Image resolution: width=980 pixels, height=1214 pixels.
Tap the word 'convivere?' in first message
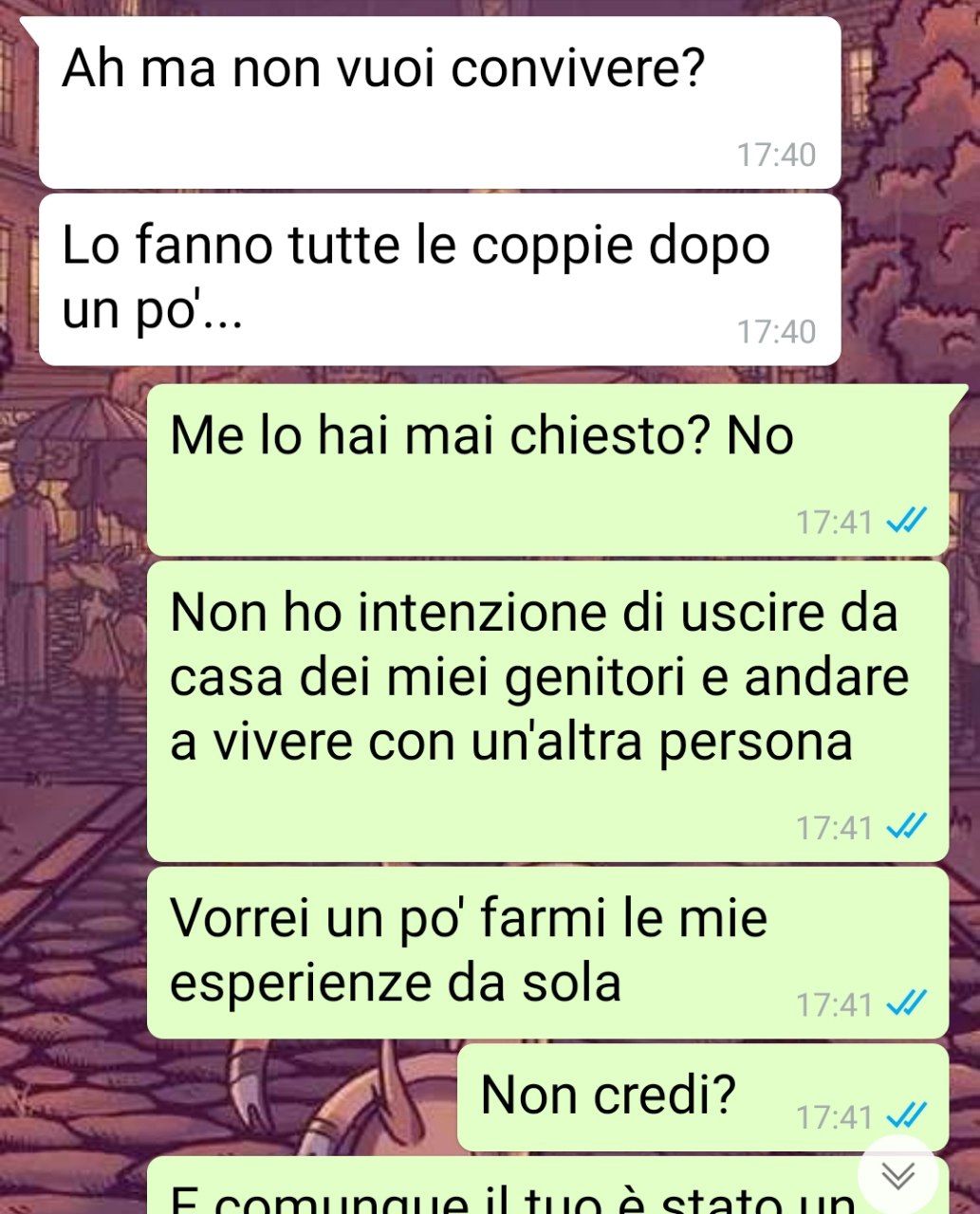coord(578,68)
